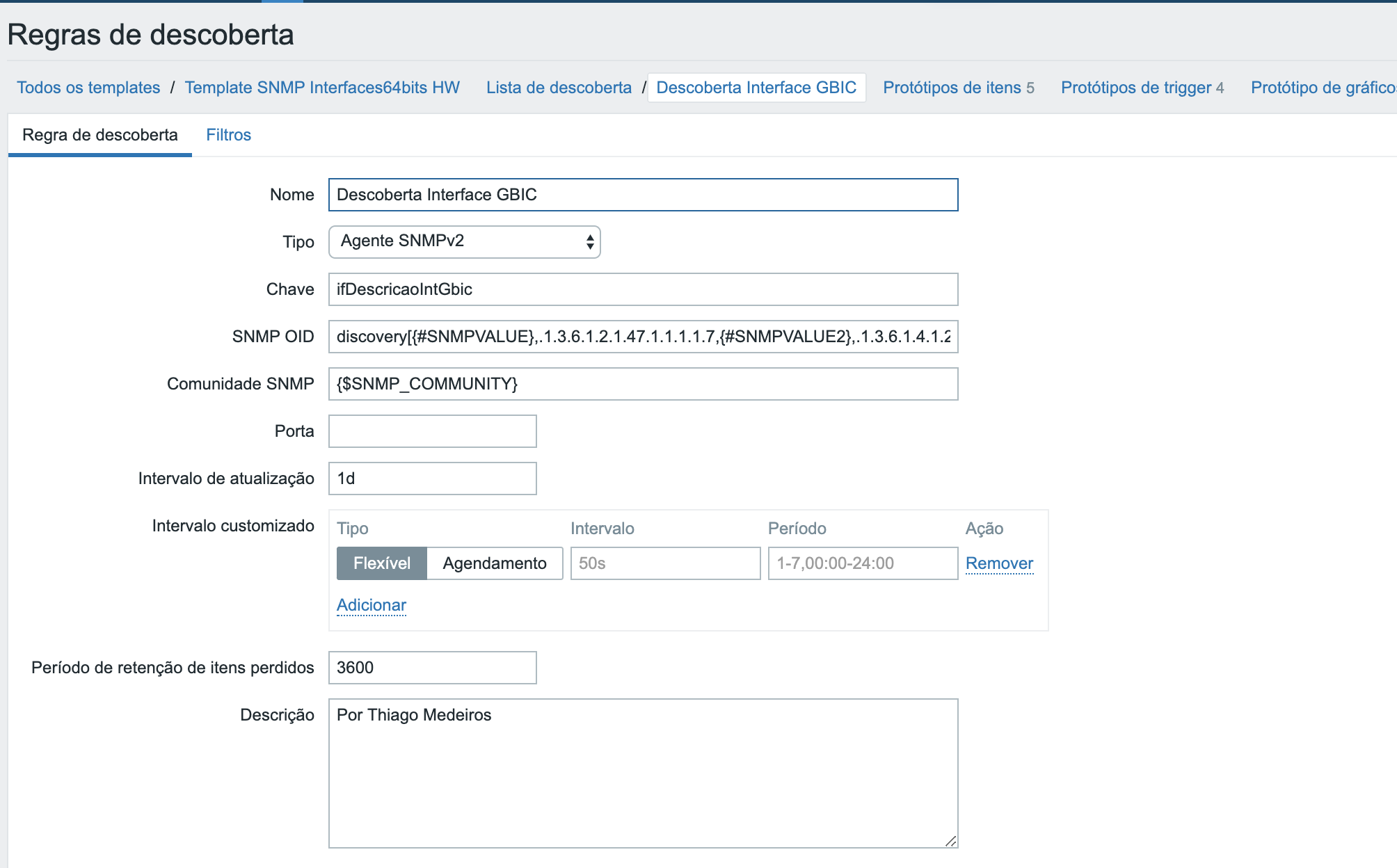Go to Todos os templates
The image size is (1397, 868).
point(88,88)
